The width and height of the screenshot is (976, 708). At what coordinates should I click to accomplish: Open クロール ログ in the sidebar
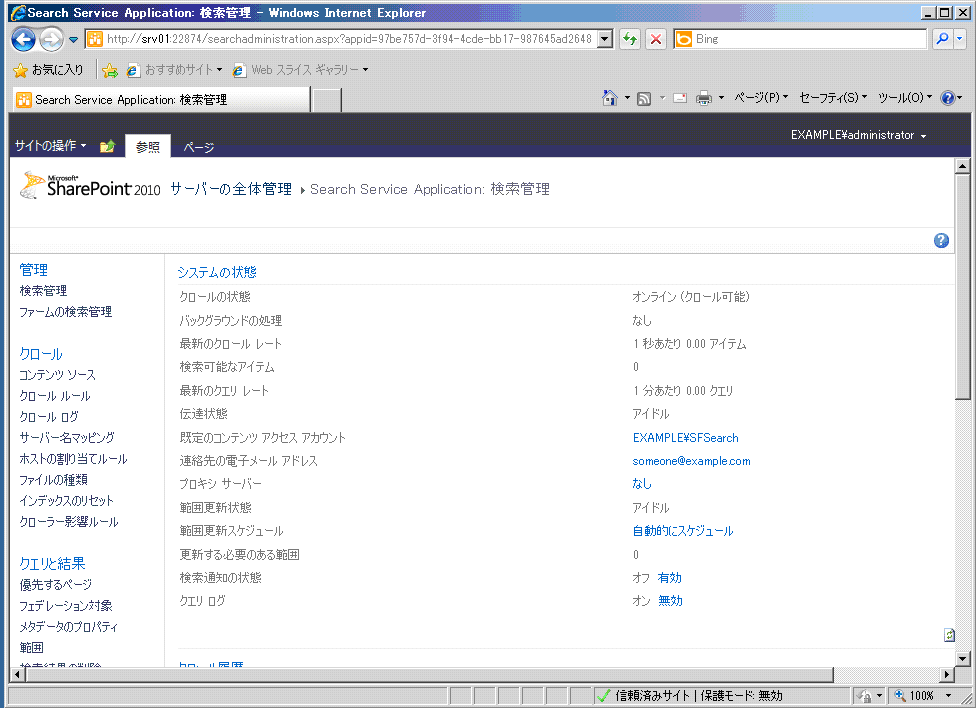point(49,417)
